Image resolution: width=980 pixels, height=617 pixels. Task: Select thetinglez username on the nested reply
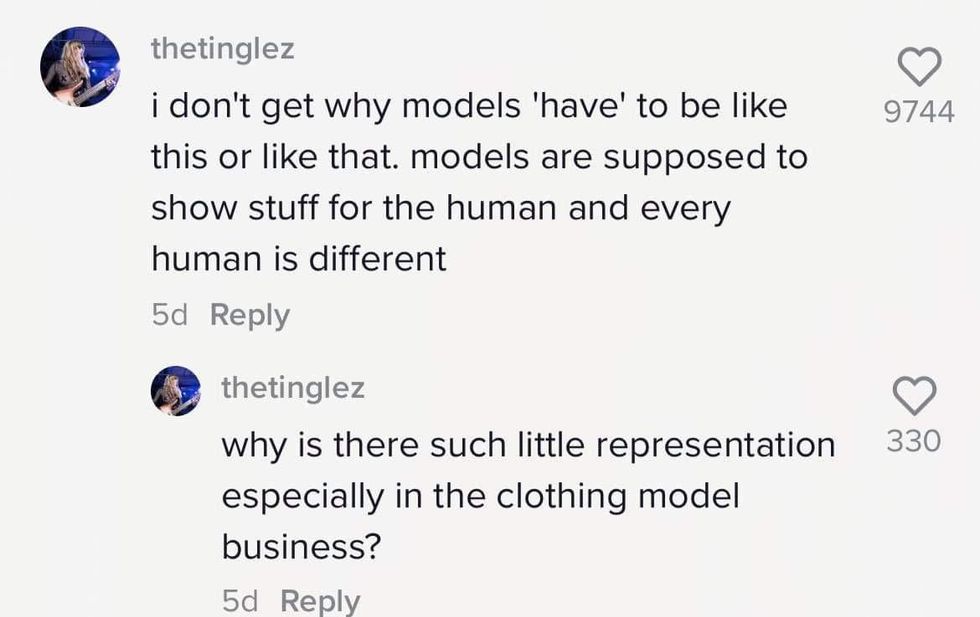coord(292,388)
